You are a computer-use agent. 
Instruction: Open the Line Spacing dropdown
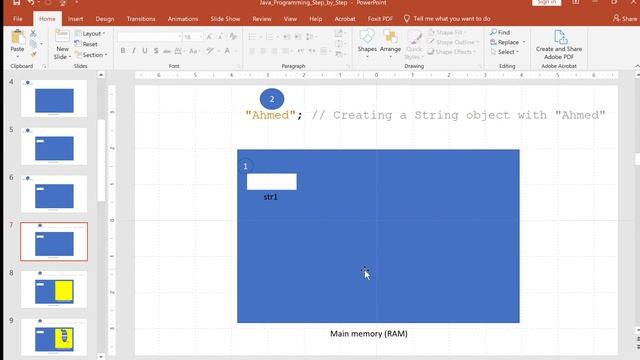[x=311, y=37]
